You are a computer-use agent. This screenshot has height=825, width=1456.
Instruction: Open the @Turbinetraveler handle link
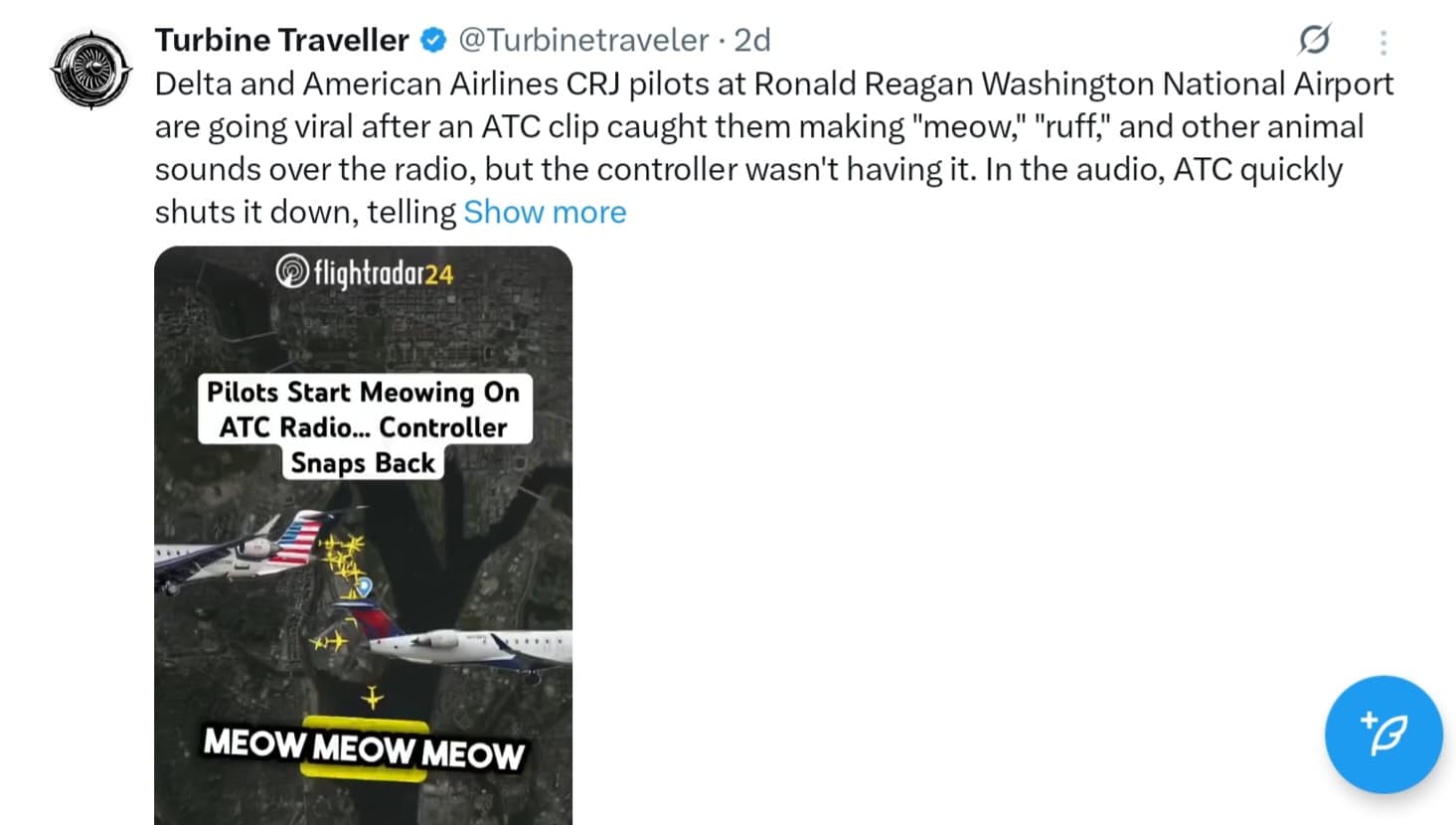(x=583, y=40)
